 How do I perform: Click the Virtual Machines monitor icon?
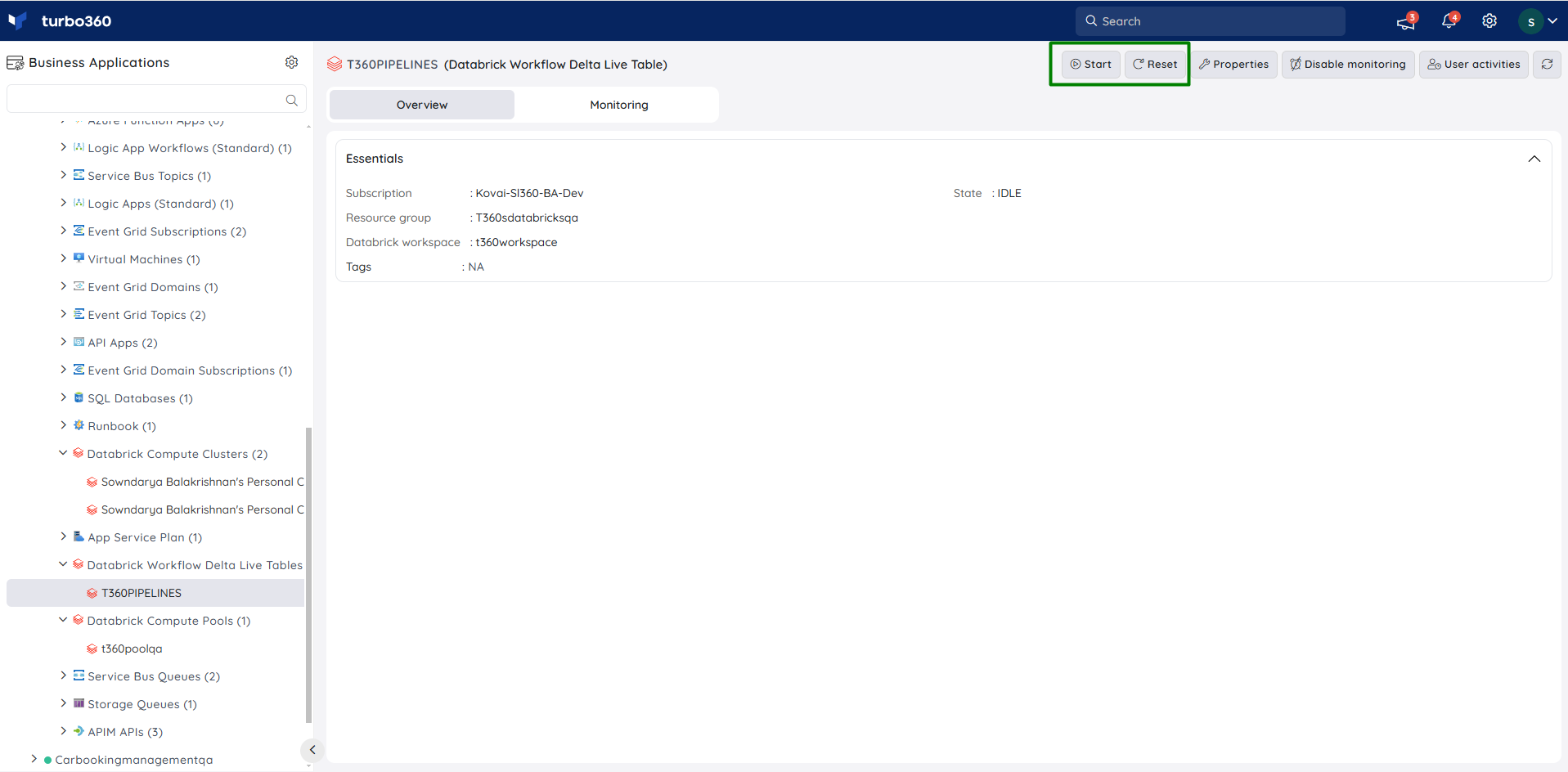pos(79,258)
